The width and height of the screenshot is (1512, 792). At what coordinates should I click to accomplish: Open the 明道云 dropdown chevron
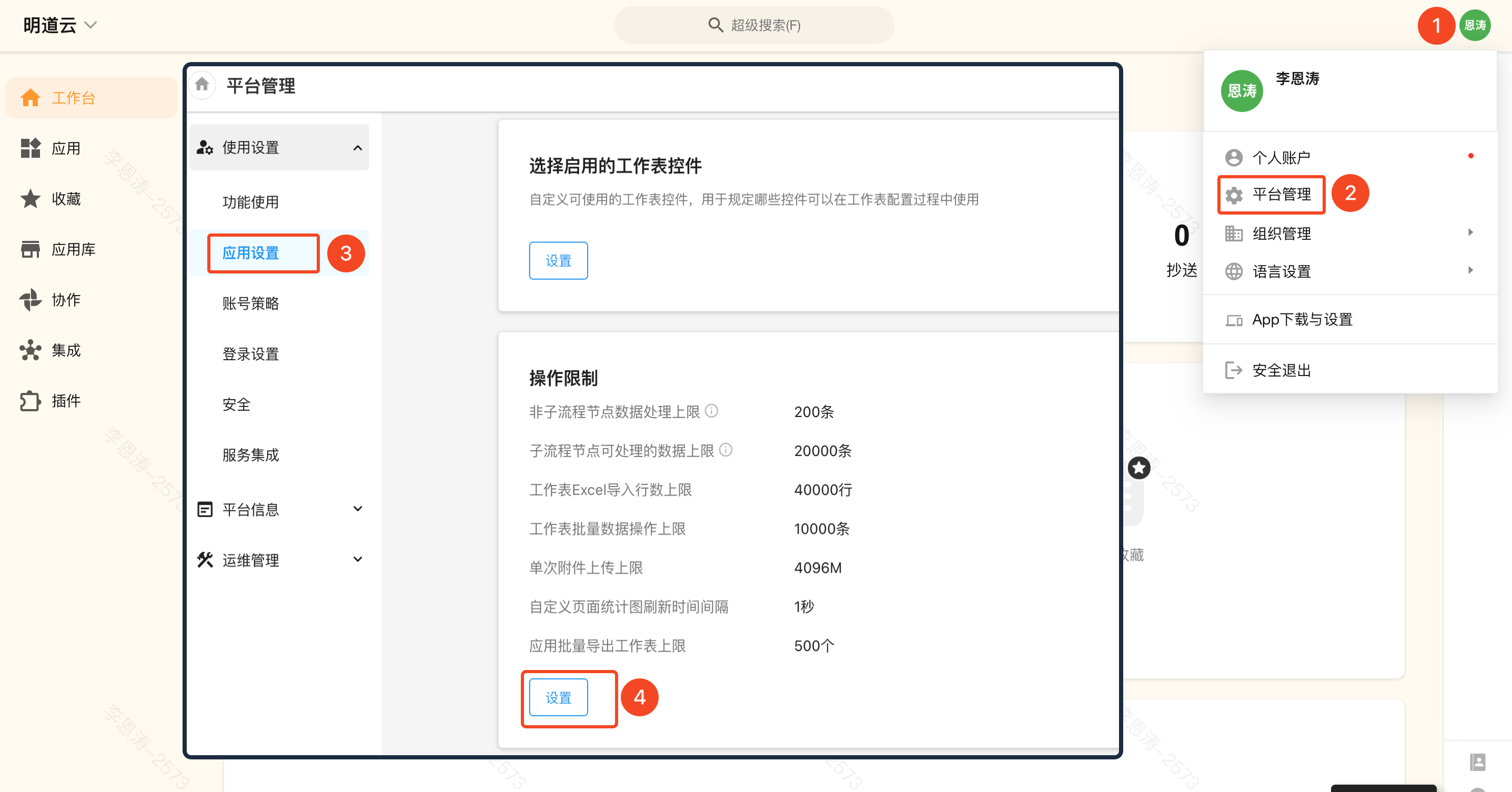(90, 25)
